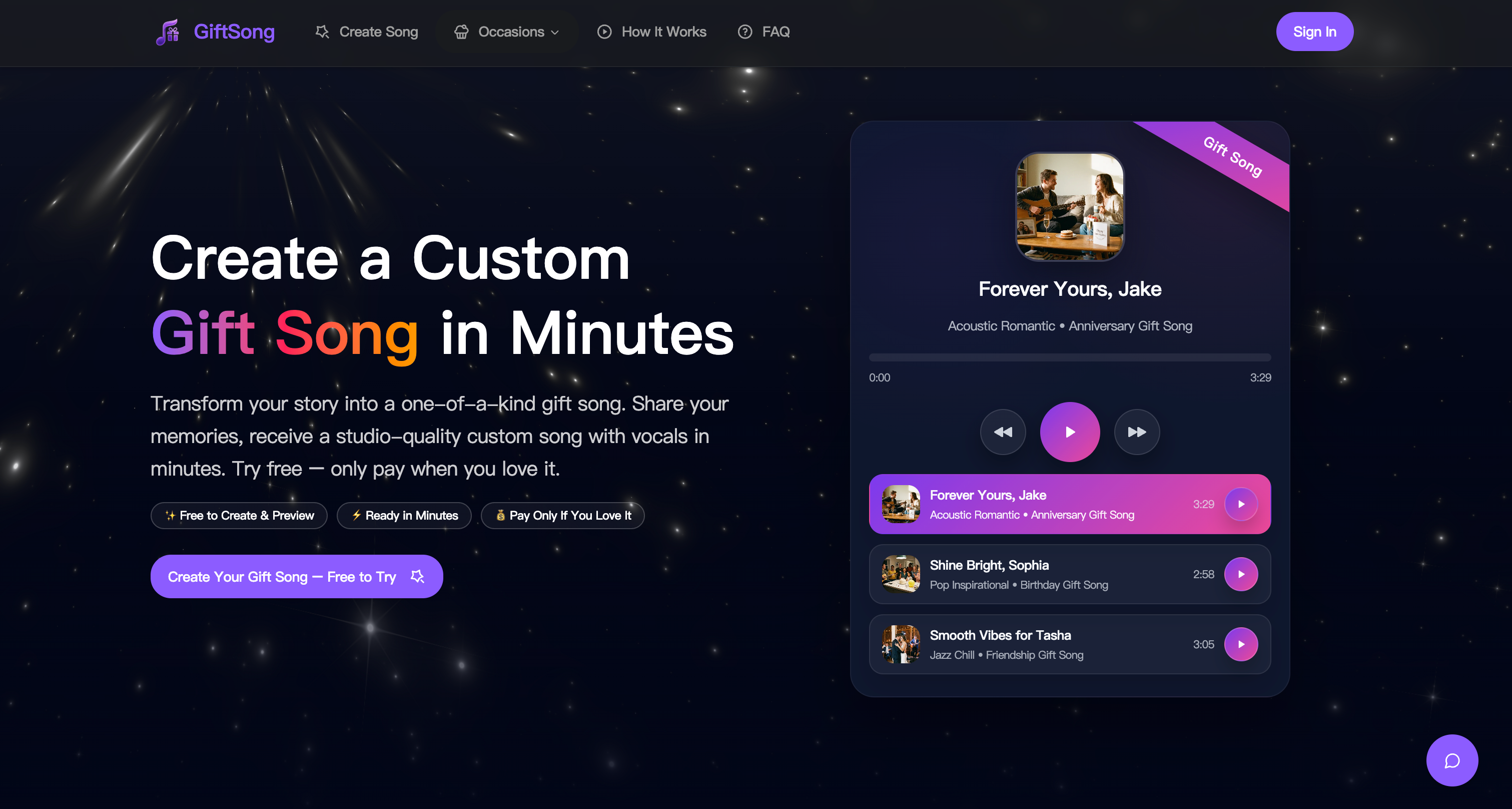Image resolution: width=1512 pixels, height=809 pixels.
Task: Seek along the song progress bar
Action: [1069, 357]
